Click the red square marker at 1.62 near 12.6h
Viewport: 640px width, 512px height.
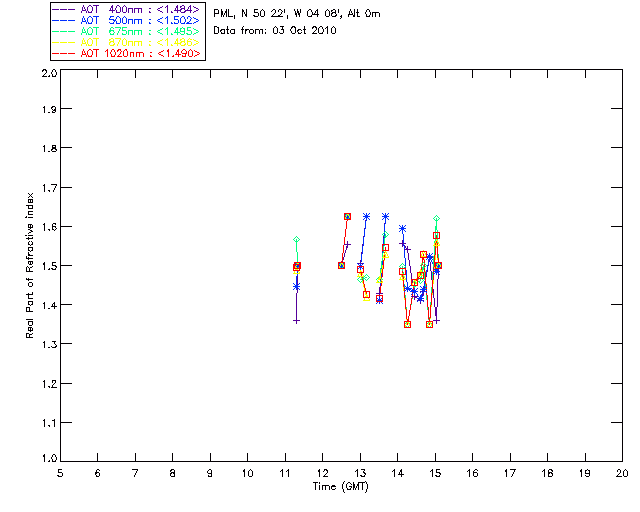tap(347, 216)
